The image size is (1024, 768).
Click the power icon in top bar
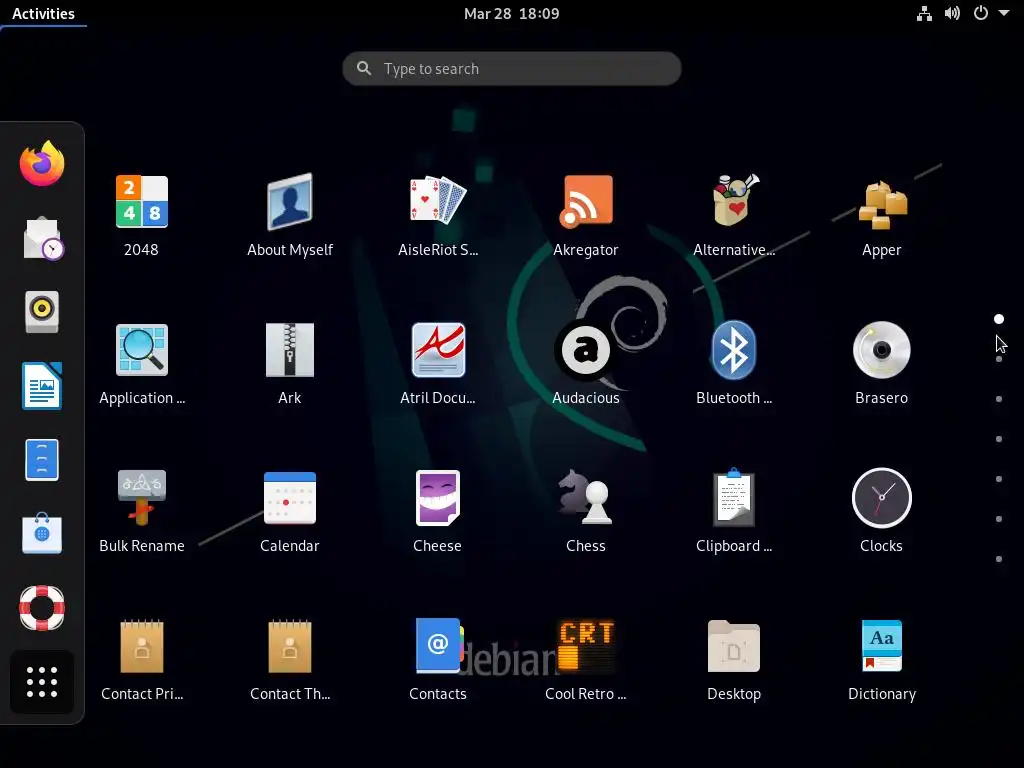[x=980, y=13]
